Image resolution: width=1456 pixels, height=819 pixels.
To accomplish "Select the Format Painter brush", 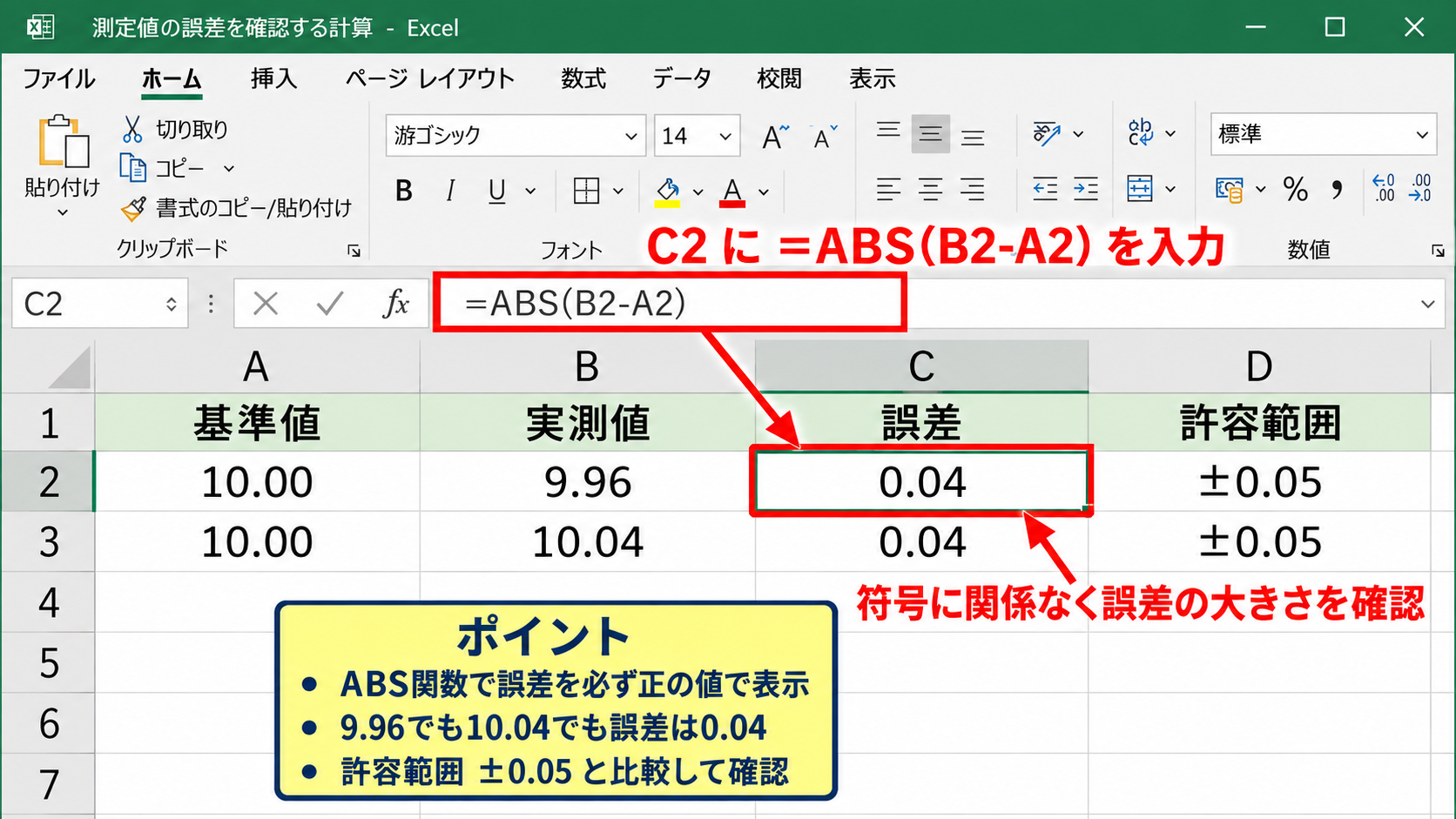I will pos(133,207).
